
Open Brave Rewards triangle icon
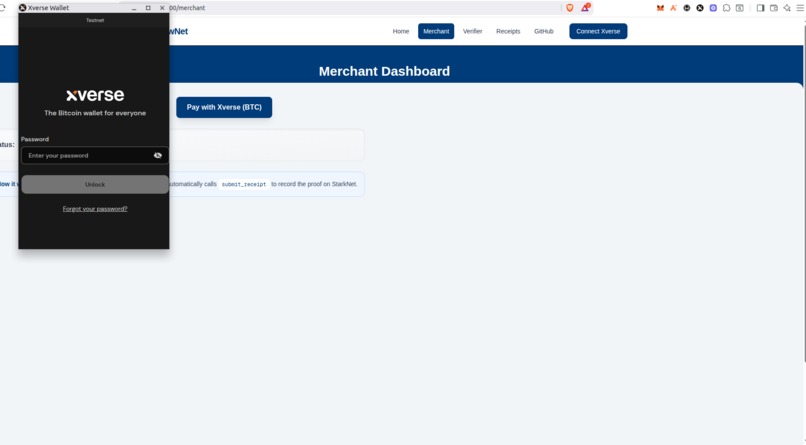pos(585,8)
